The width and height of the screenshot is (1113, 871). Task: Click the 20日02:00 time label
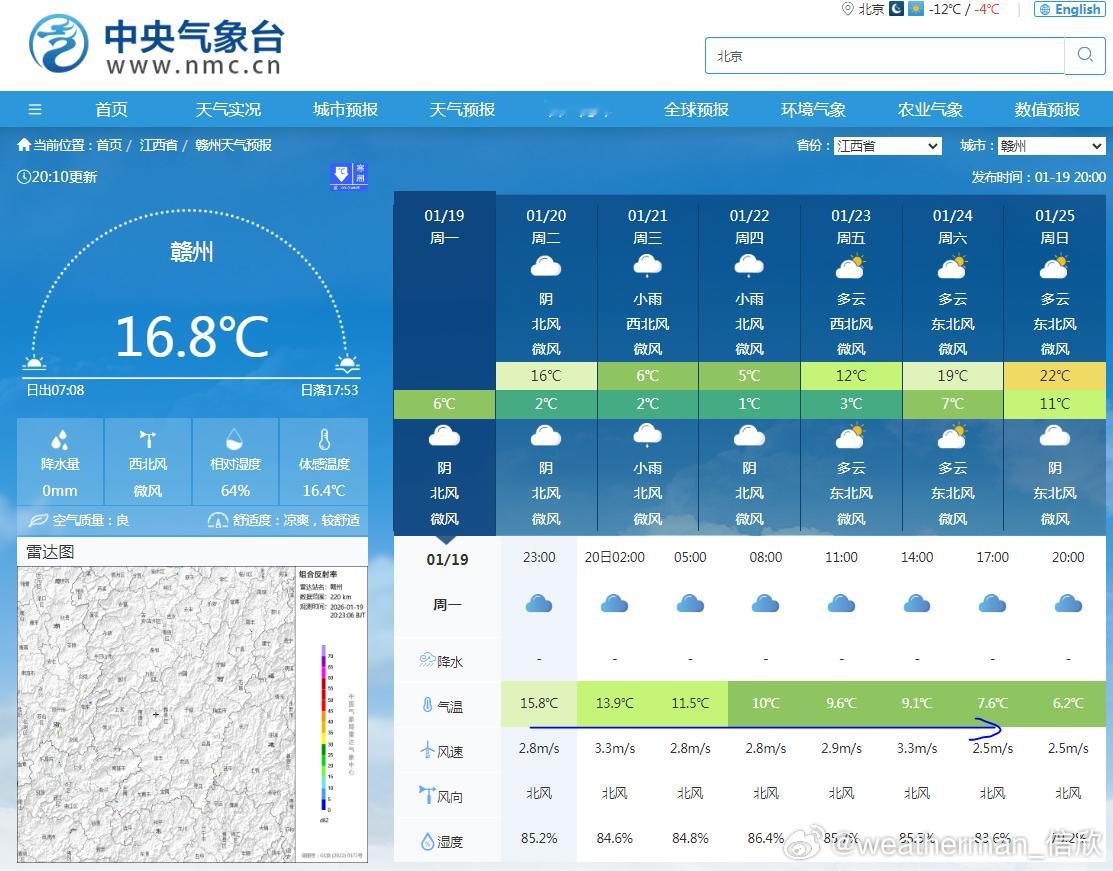[x=615, y=557]
